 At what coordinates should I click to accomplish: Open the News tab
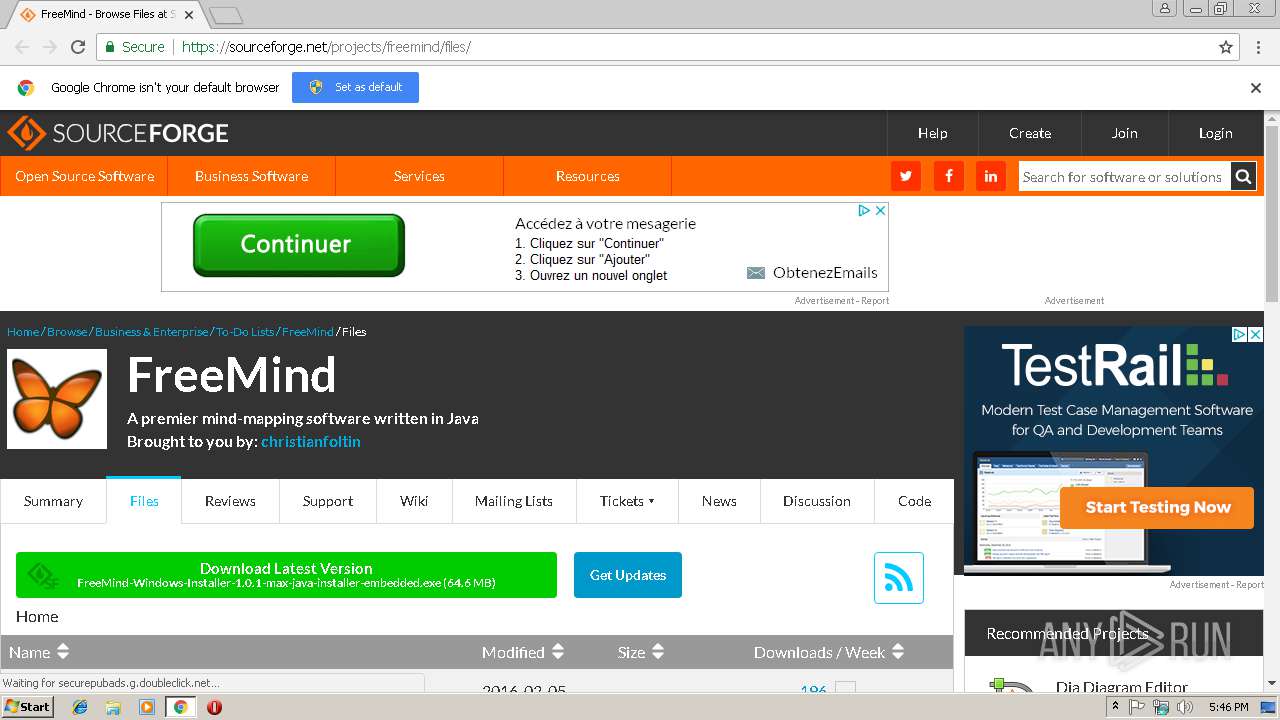719,501
